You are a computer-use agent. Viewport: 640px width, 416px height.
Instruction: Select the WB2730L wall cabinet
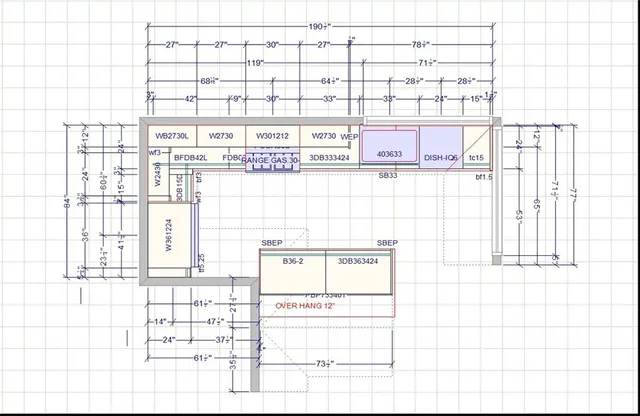pyautogui.click(x=171, y=136)
